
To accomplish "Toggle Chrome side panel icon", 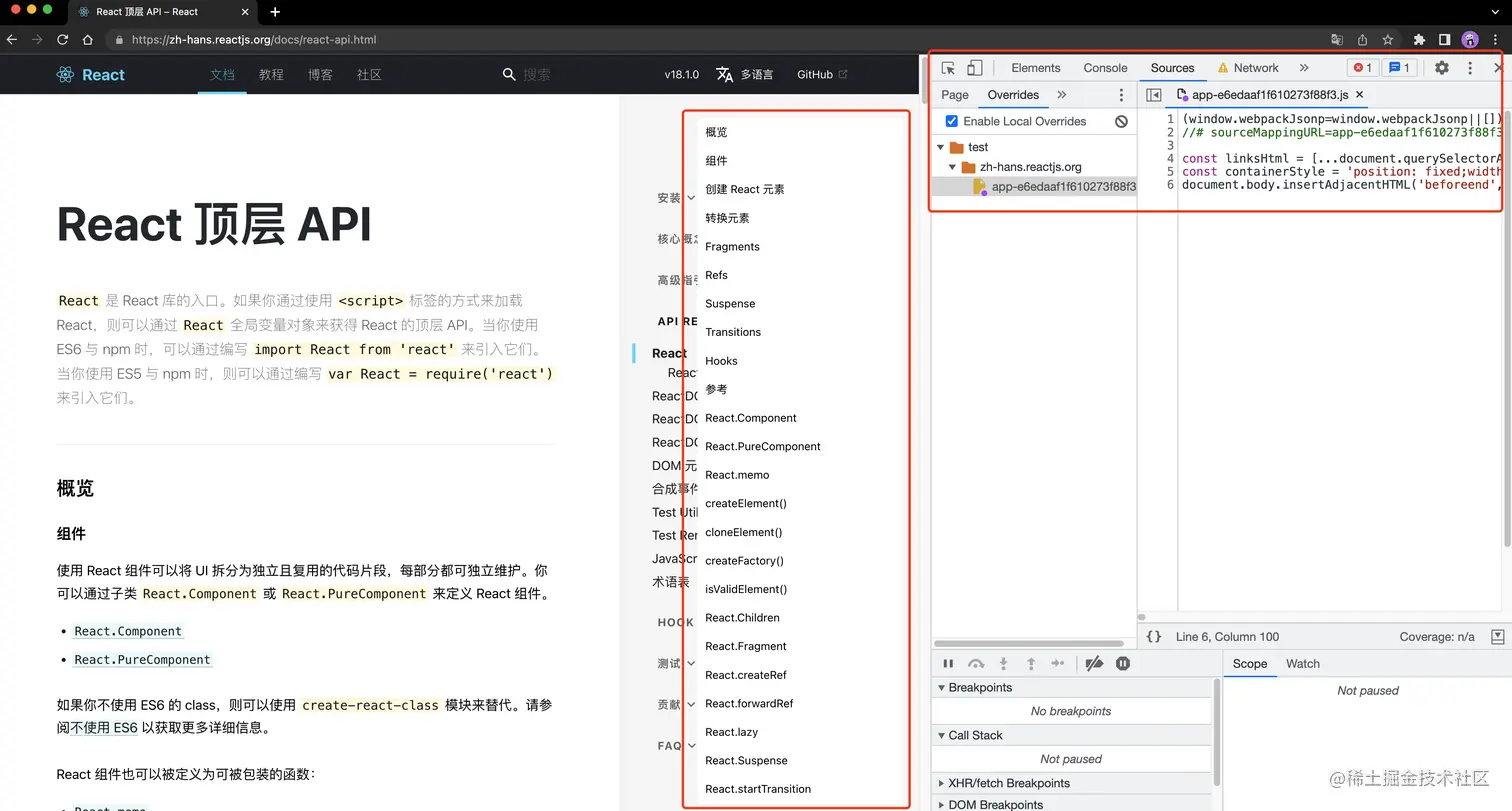I will tap(1444, 40).
